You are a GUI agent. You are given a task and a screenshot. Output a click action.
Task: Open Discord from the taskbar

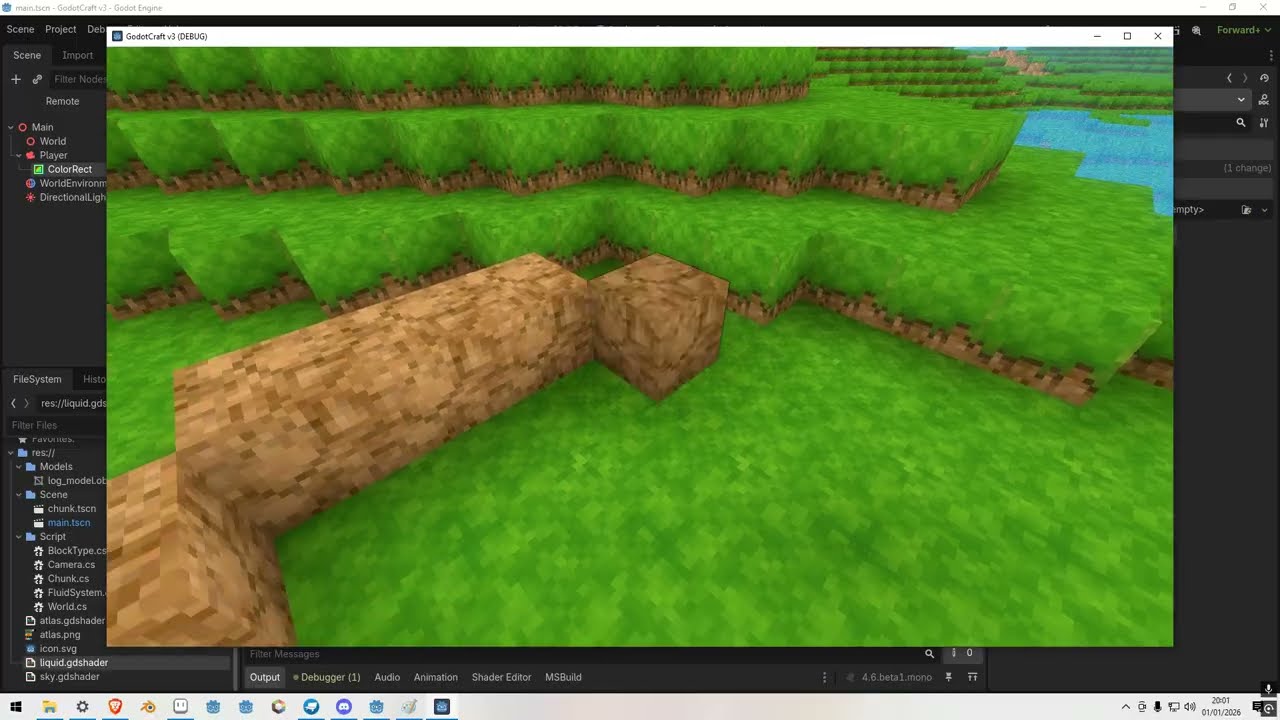pos(344,707)
